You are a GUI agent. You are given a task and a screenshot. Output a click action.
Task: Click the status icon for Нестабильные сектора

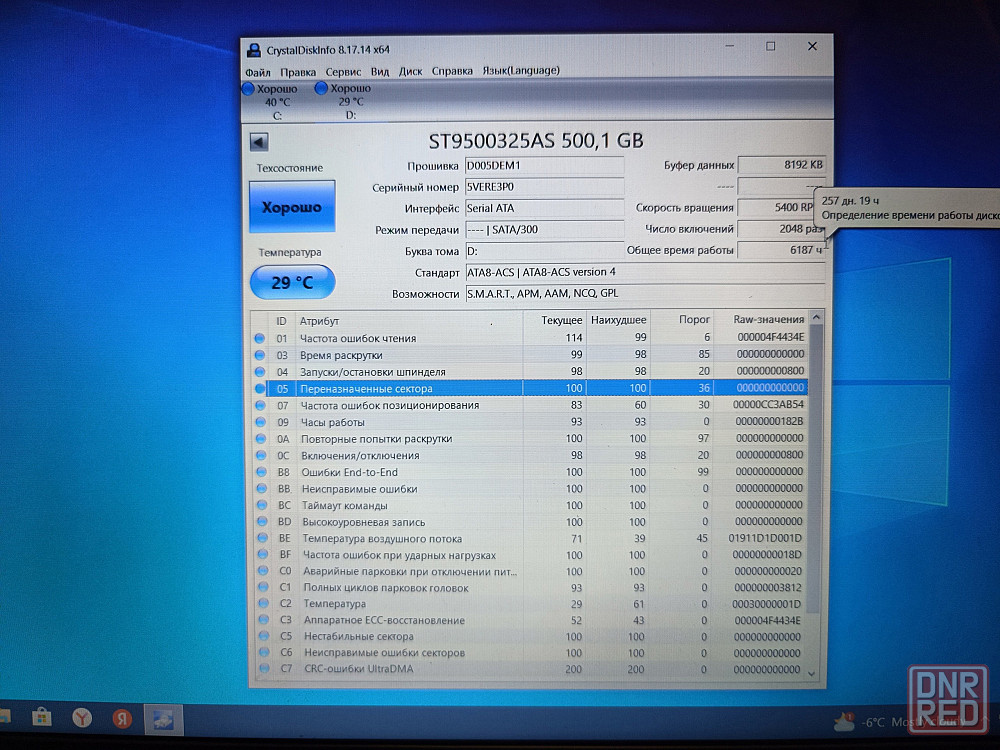point(264,636)
